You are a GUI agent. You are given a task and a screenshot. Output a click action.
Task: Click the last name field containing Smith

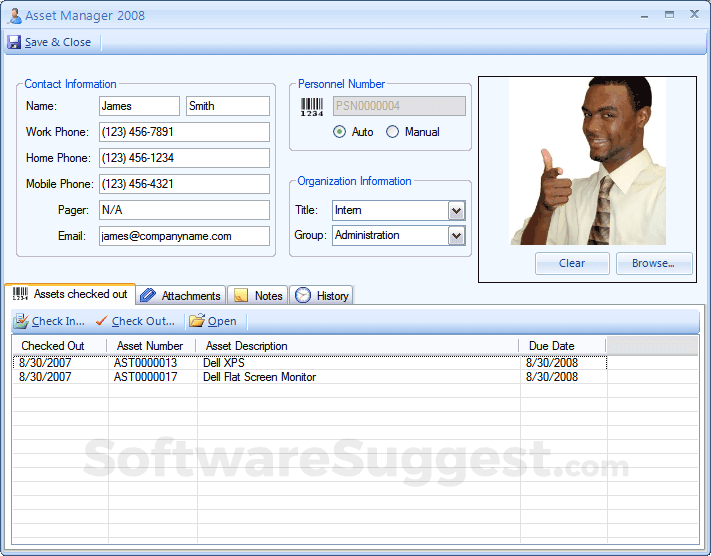228,106
